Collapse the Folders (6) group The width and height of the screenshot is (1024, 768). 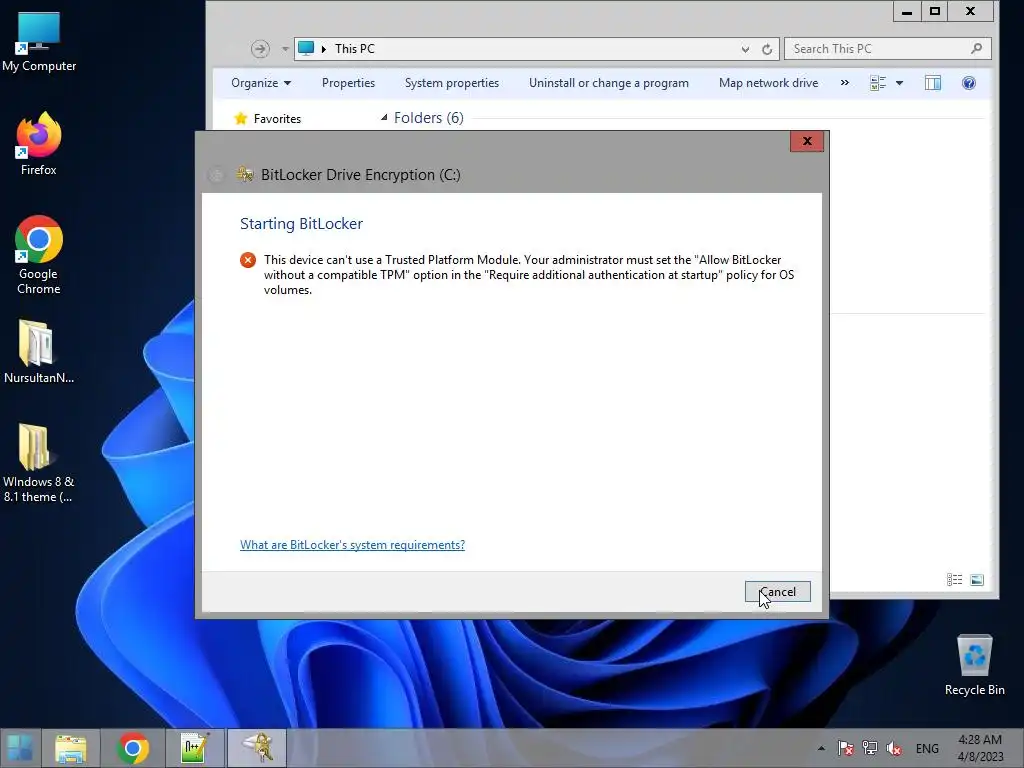(384, 118)
